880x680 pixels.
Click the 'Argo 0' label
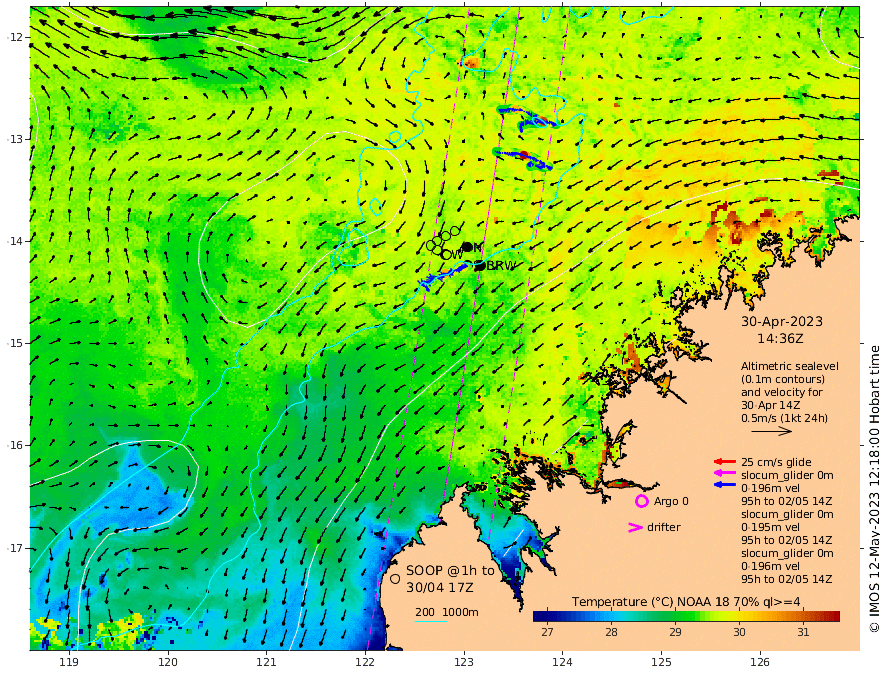click(x=671, y=502)
